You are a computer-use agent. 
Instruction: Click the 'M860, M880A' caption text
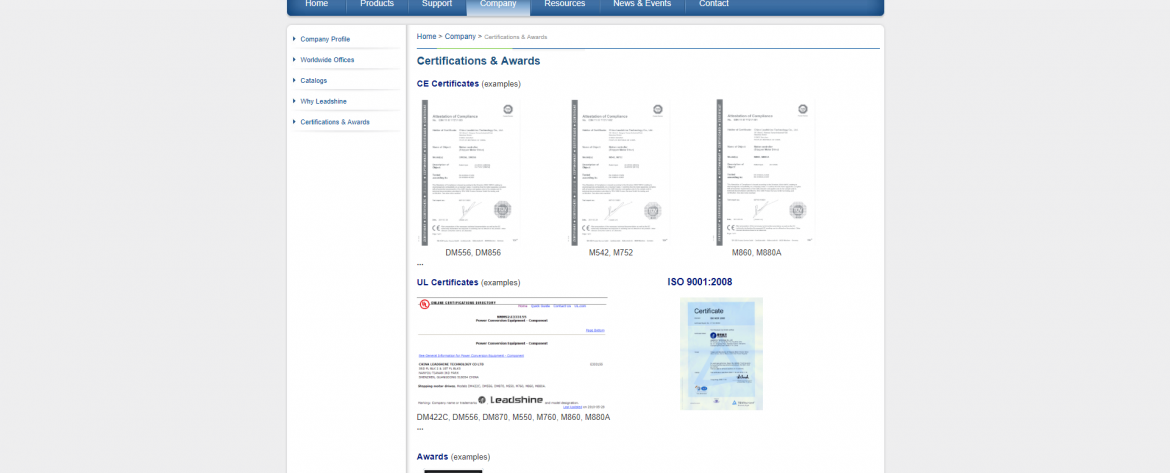pyautogui.click(x=757, y=253)
